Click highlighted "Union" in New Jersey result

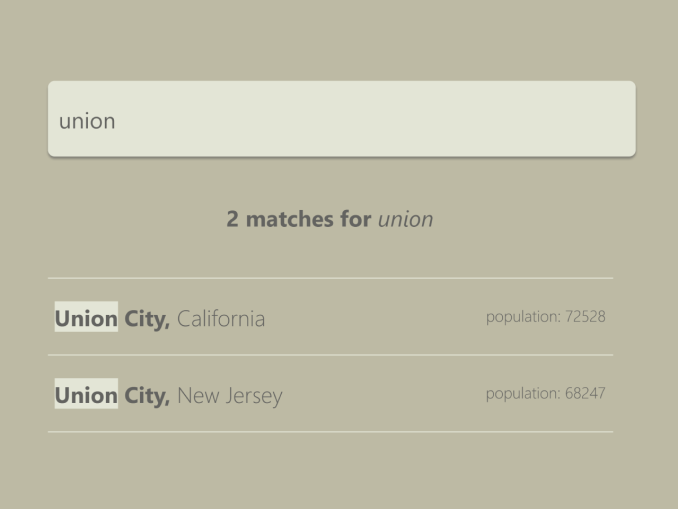(86, 396)
